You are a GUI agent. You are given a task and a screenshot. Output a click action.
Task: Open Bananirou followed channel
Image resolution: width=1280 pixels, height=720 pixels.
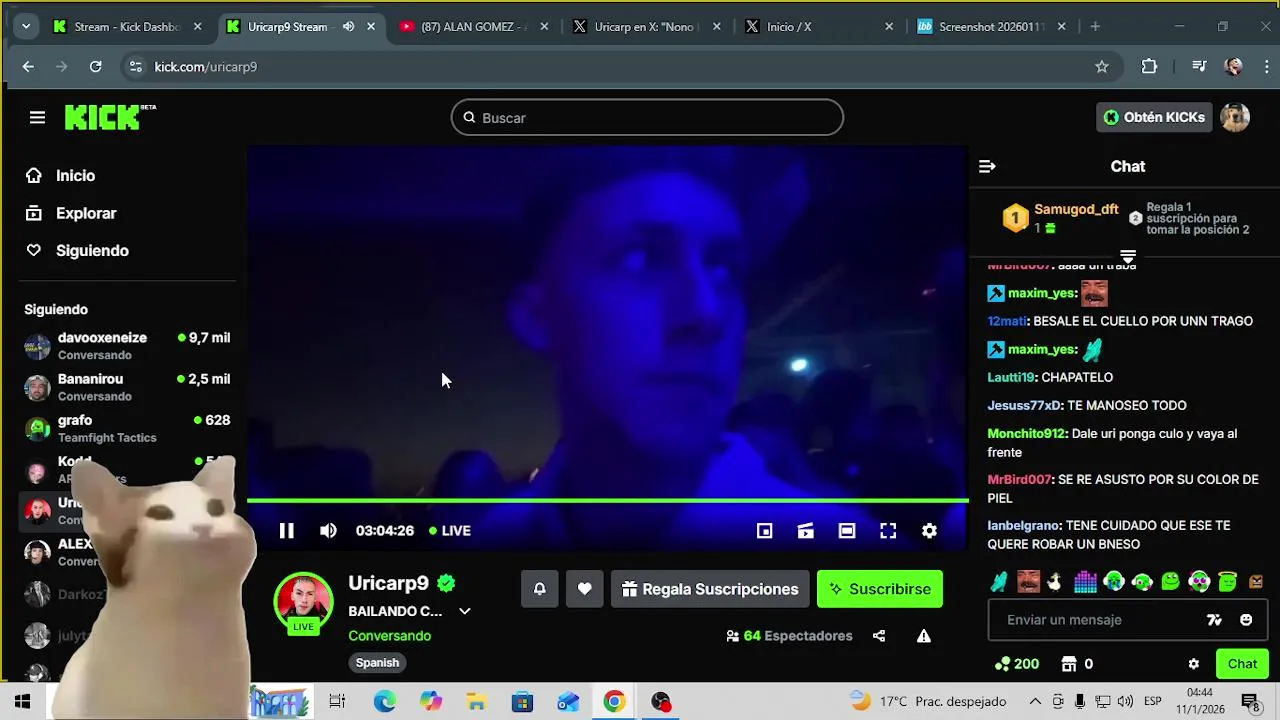pos(128,387)
